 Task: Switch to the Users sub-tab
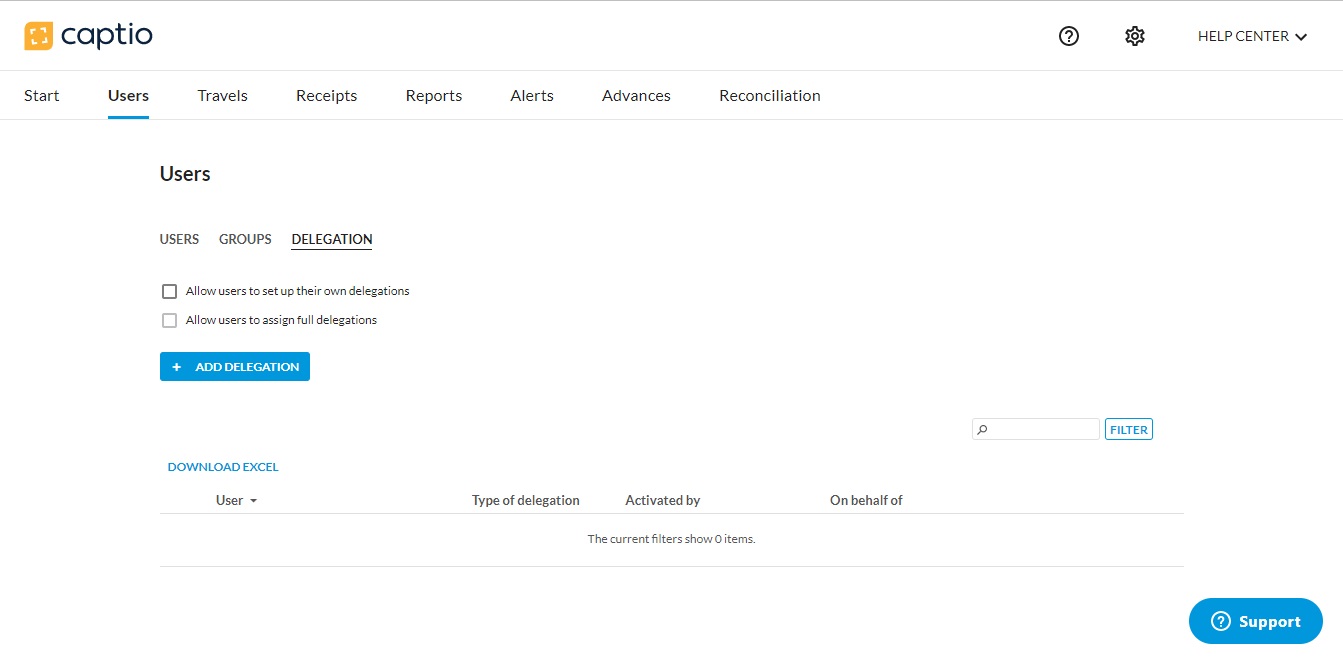point(179,239)
